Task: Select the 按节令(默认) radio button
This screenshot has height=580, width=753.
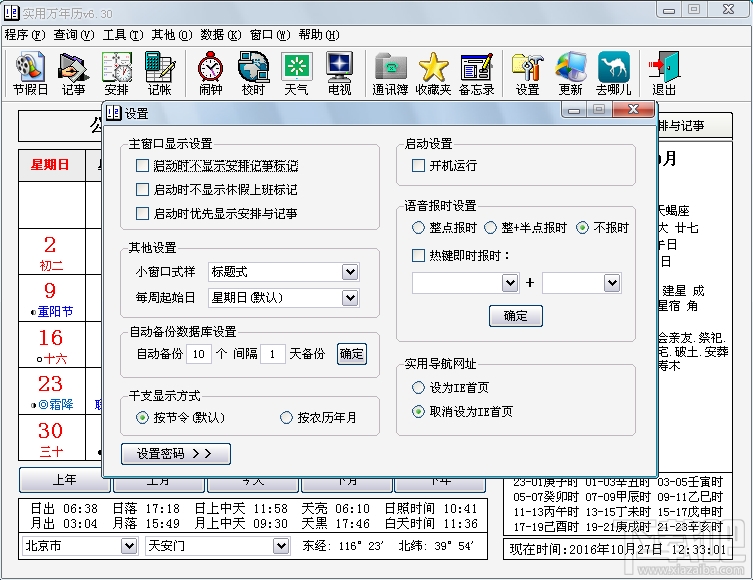Action: [142, 417]
